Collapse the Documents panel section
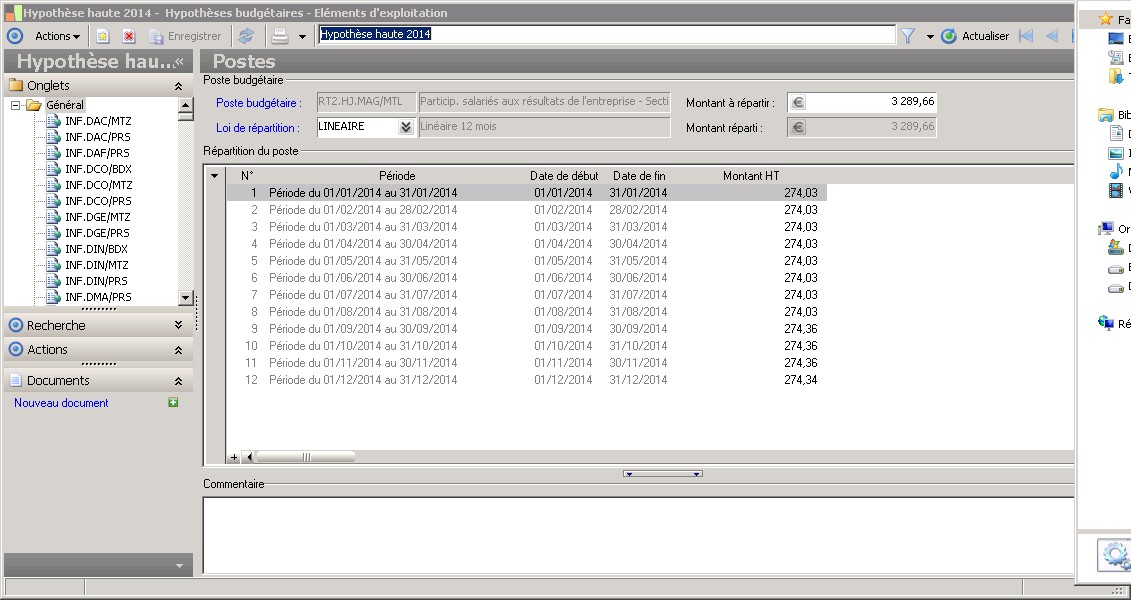This screenshot has width=1131, height=600. click(178, 381)
